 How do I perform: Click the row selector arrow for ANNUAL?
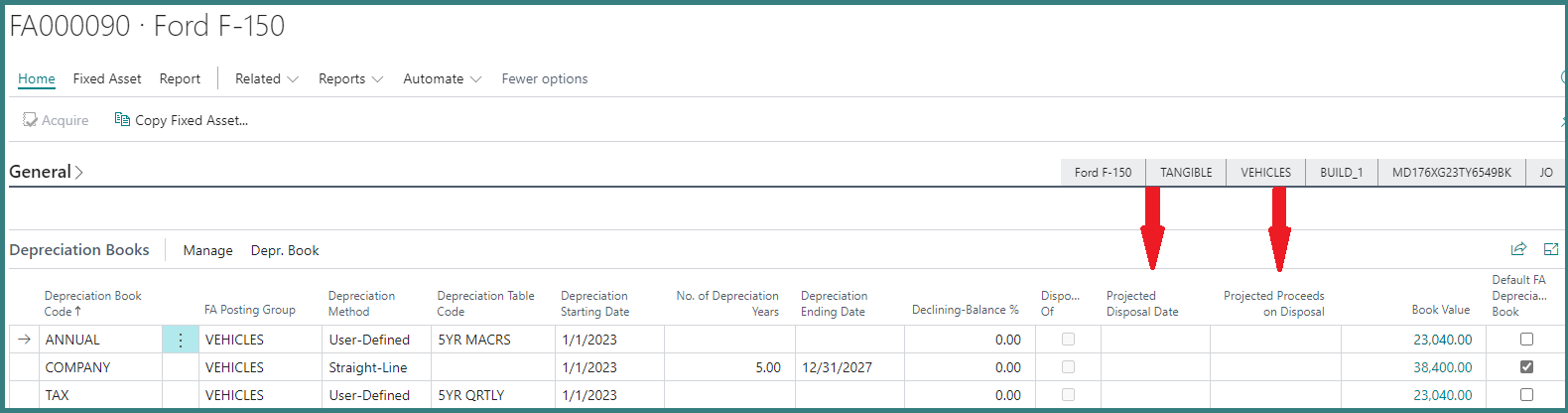coord(24,340)
